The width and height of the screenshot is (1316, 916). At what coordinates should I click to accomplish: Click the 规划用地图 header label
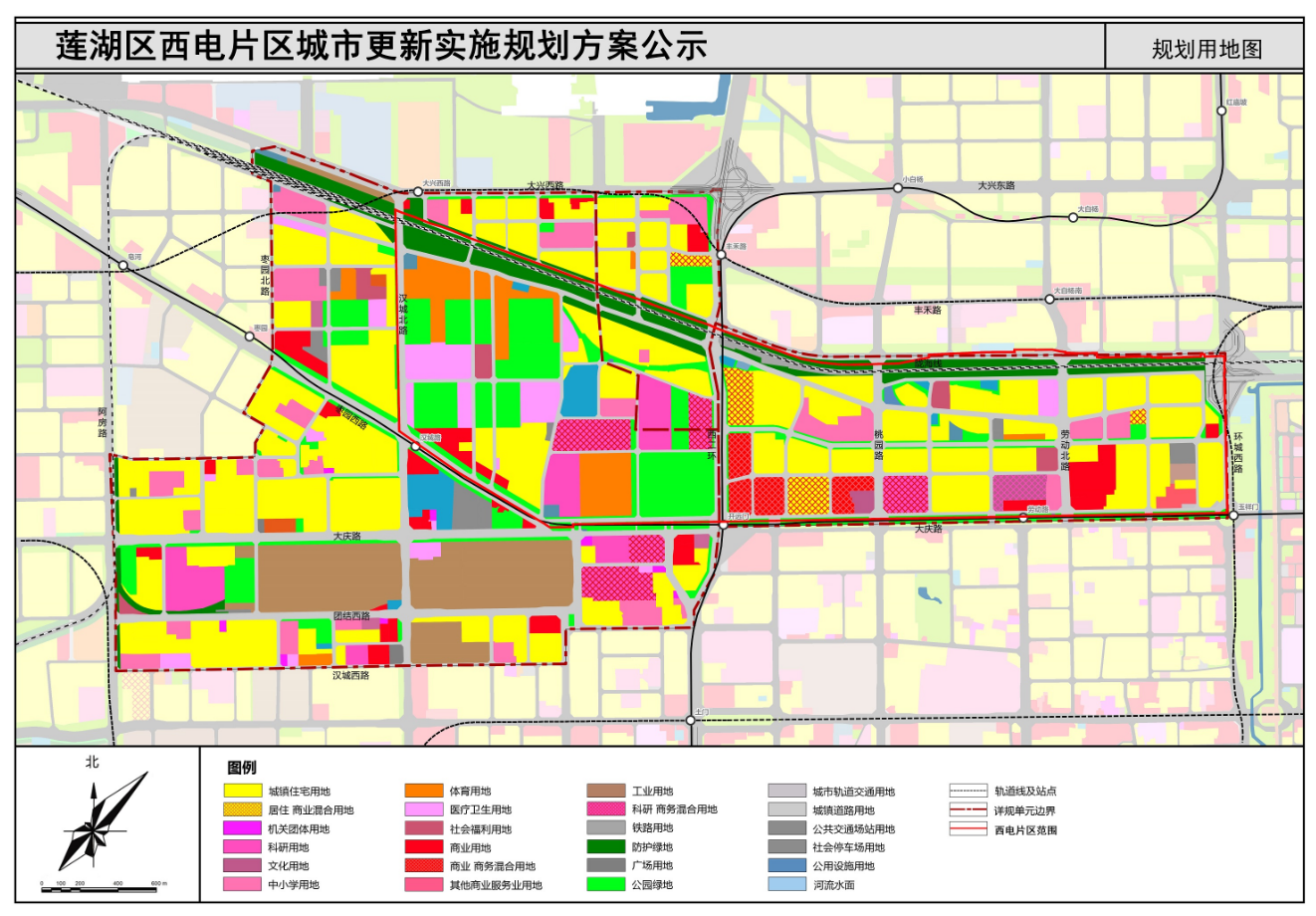[x=1206, y=50]
